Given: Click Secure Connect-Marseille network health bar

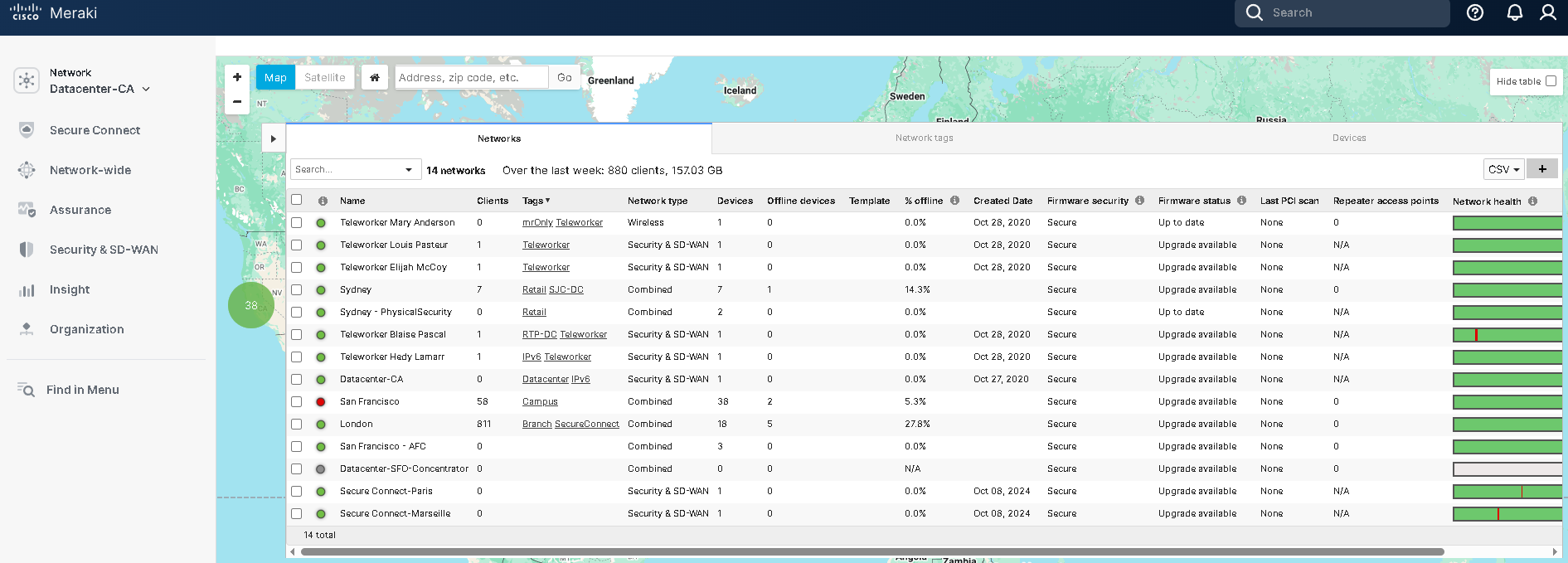Looking at the screenshot, I should tap(1507, 513).
